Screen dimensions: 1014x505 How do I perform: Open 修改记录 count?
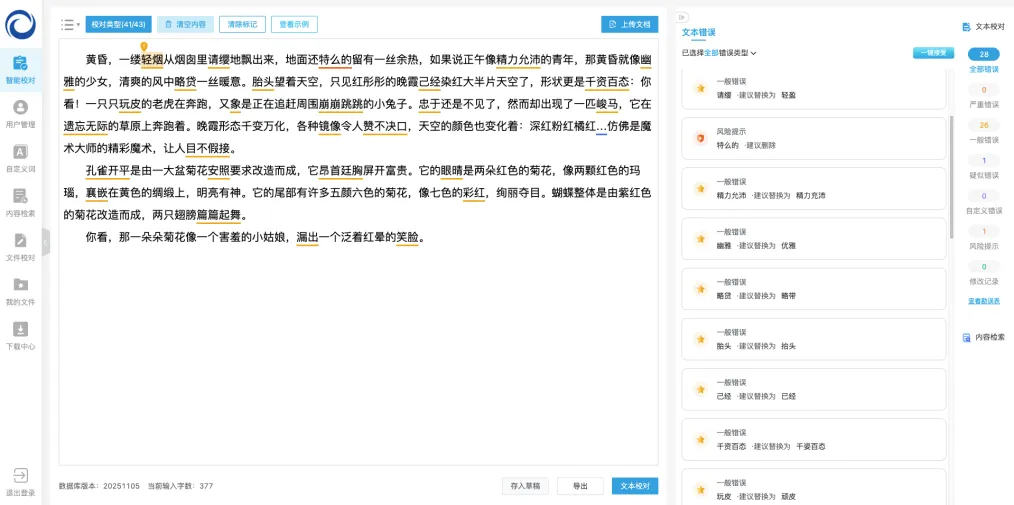(x=984, y=273)
